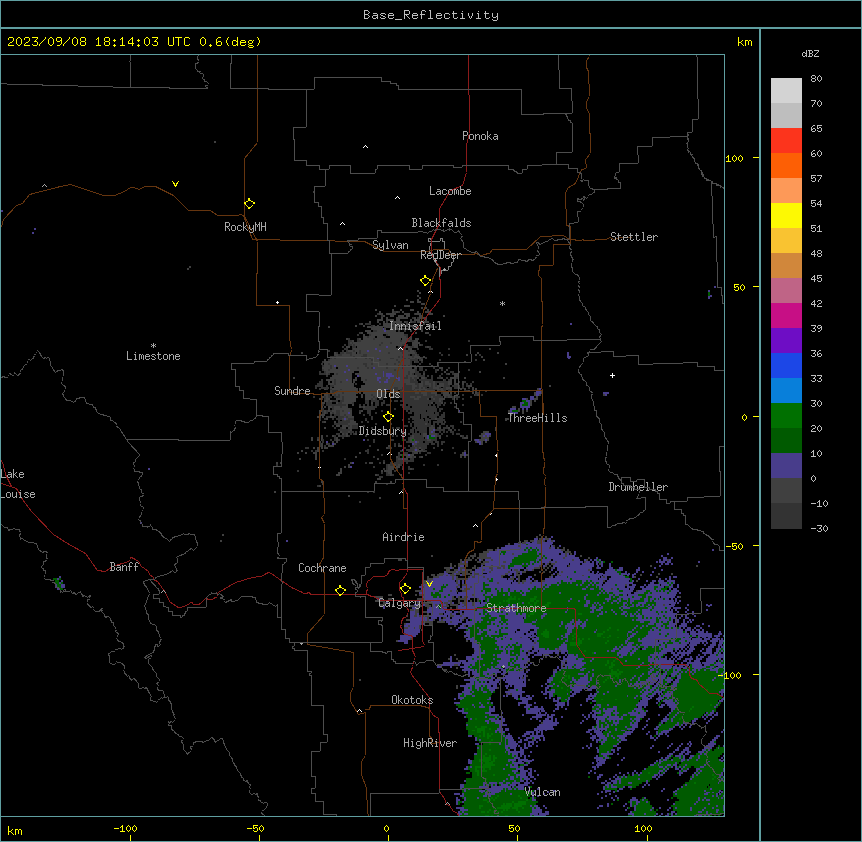This screenshot has height=842, width=862.
Task: Pick the red 60-65 dBZ legend swatch
Action: point(786,141)
